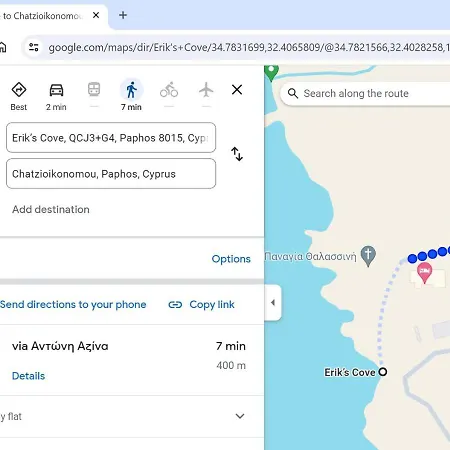Choose the Cycling mode icon
Viewport: 450px width, 450px height.
click(x=169, y=90)
